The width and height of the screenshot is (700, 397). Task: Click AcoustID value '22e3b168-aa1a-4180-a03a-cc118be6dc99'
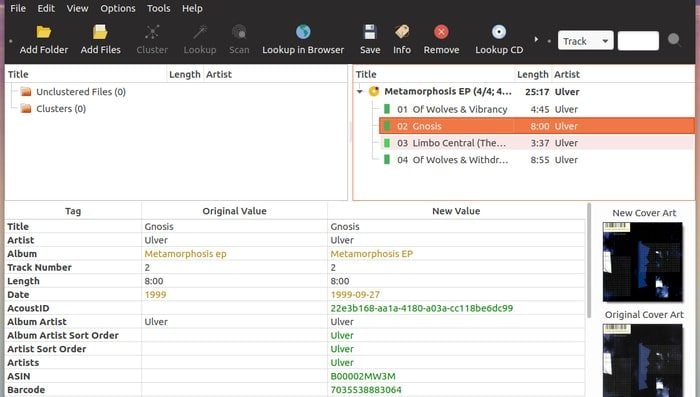tap(421, 308)
